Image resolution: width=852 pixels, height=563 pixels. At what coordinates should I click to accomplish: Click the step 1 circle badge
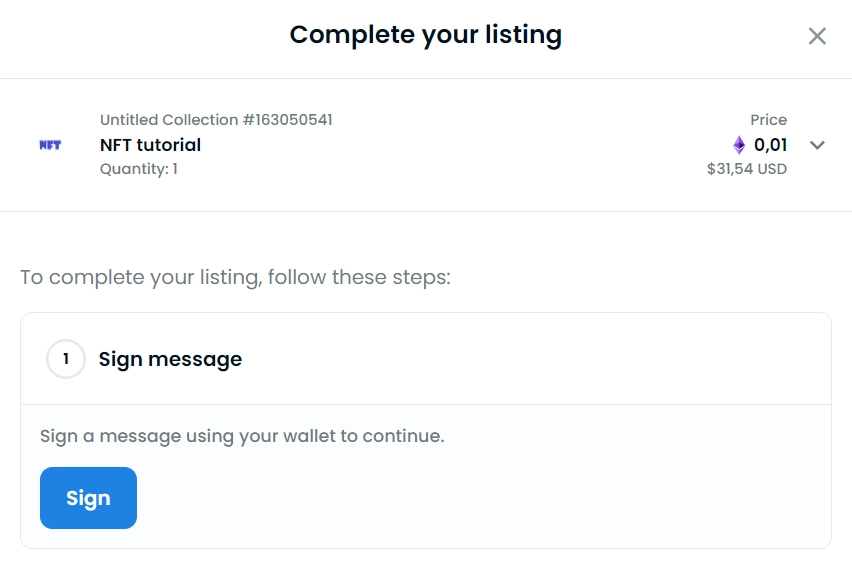[x=66, y=359]
